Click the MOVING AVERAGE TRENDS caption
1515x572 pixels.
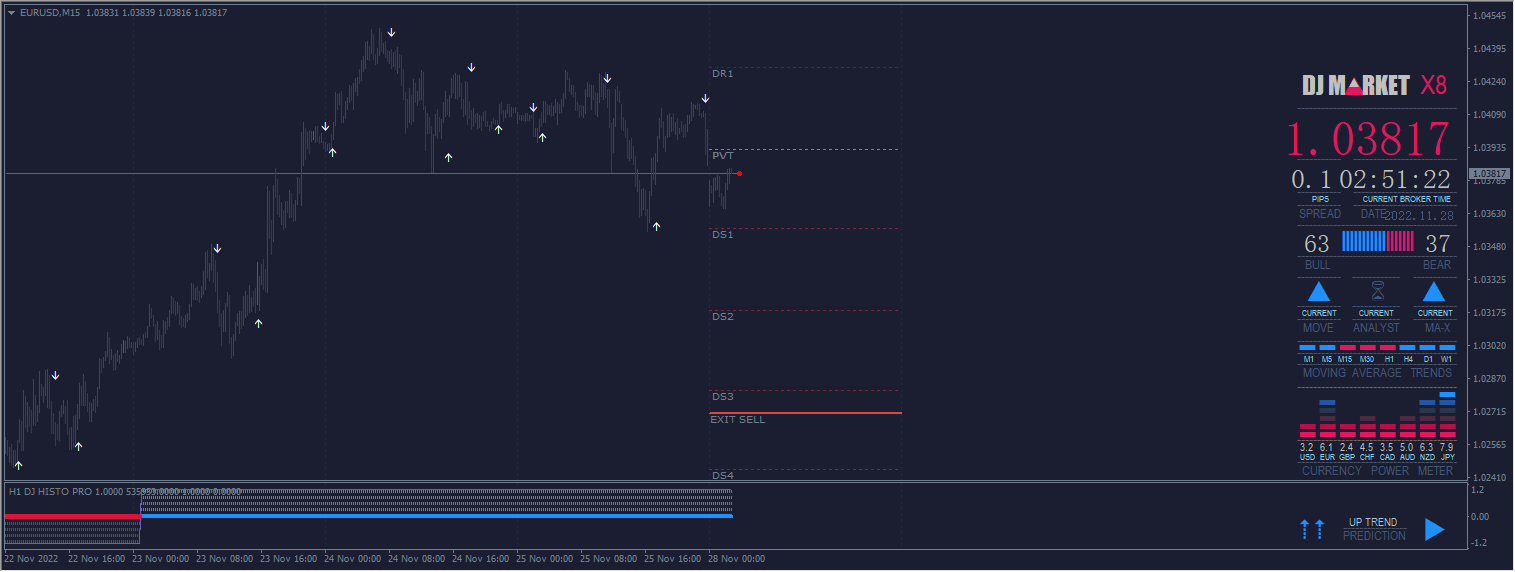pyautogui.click(x=1377, y=373)
